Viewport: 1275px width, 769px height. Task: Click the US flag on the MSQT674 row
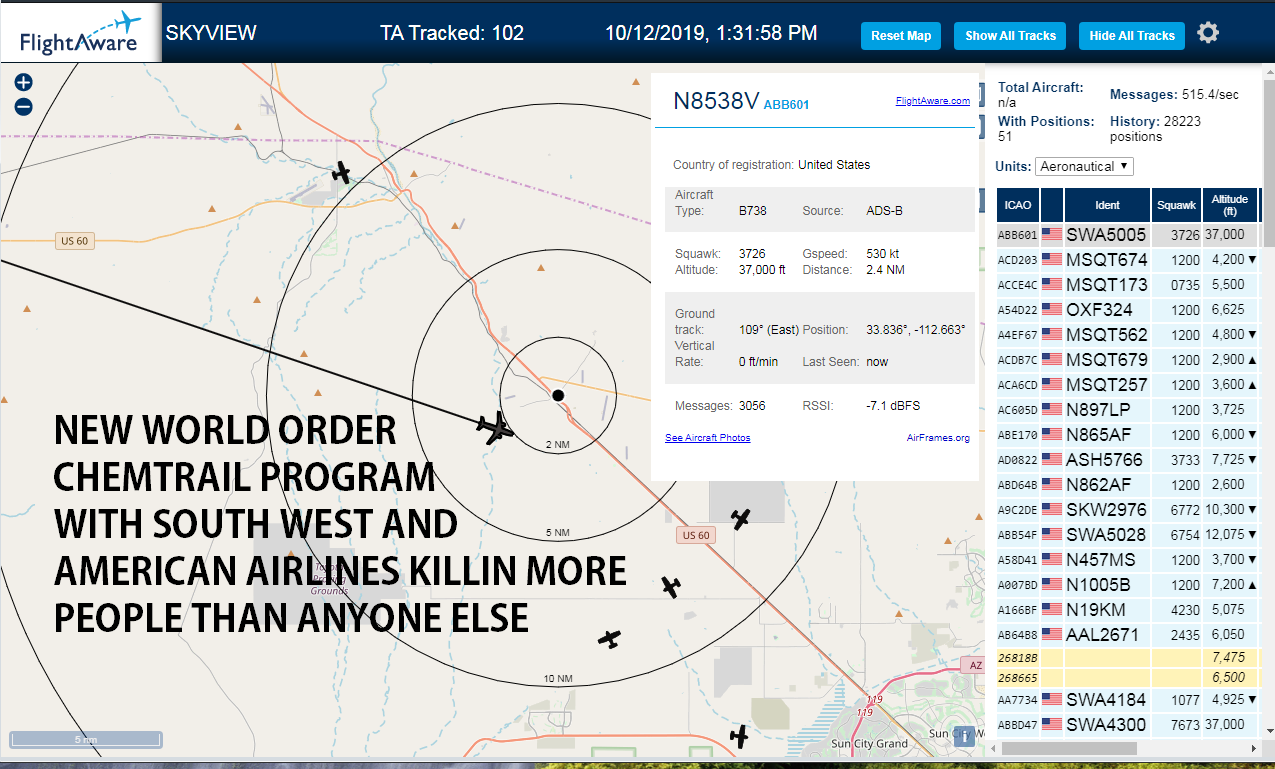click(1051, 259)
